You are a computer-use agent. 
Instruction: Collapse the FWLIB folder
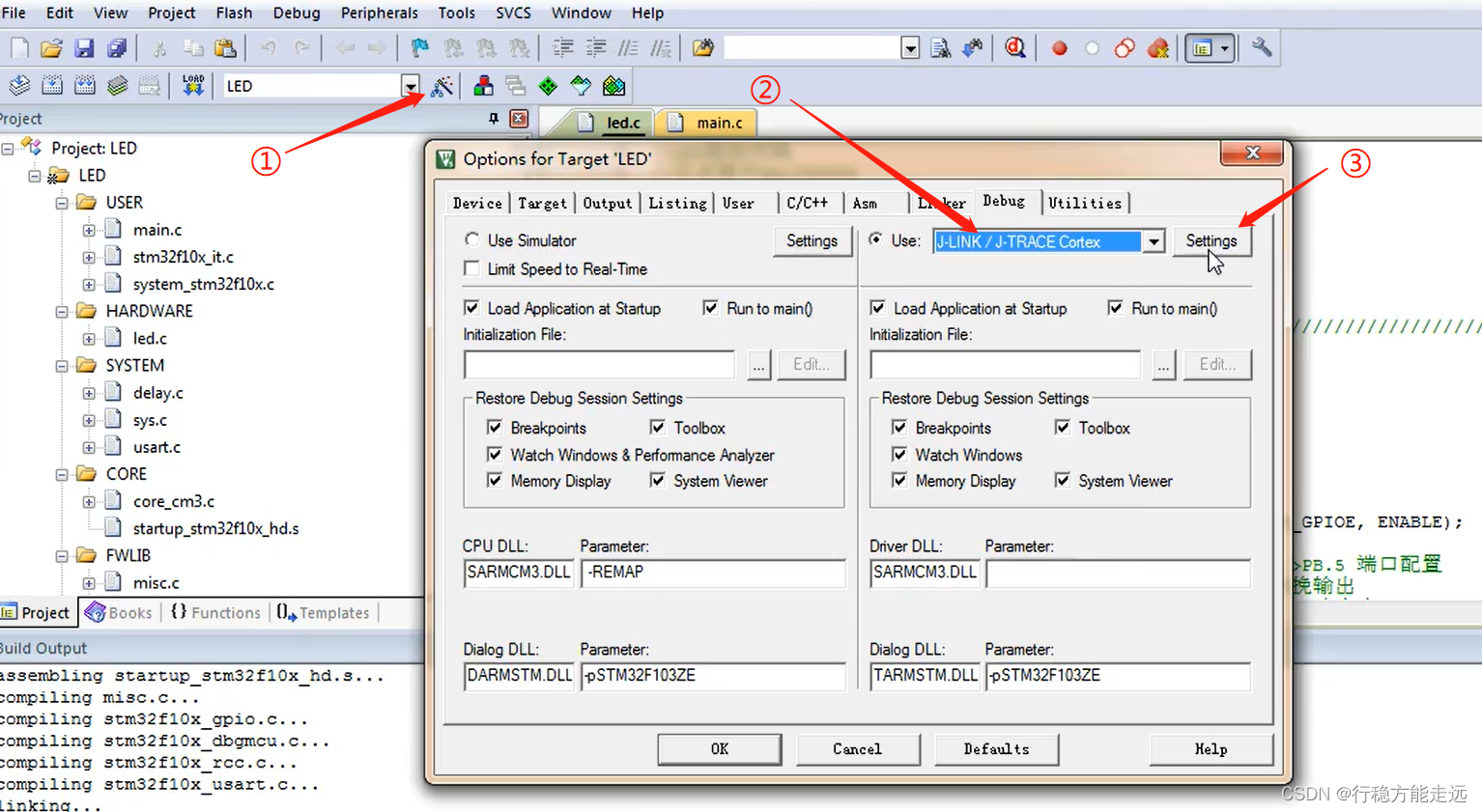click(62, 556)
